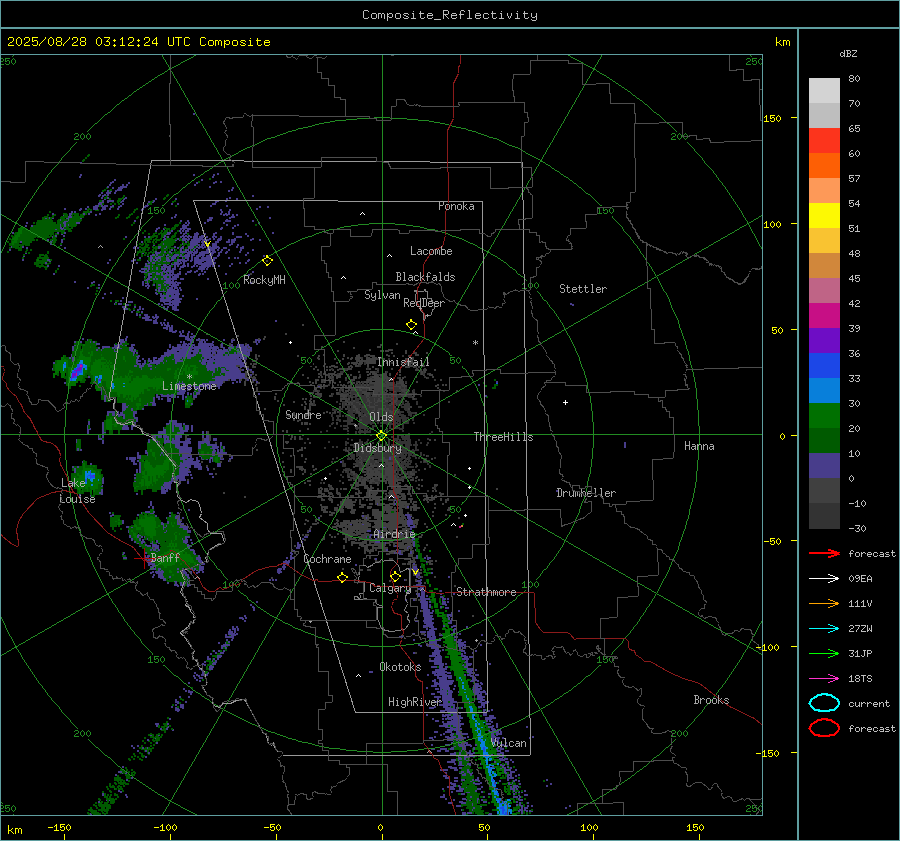
Task: Click the Stettler label
Action: [x=583, y=289]
